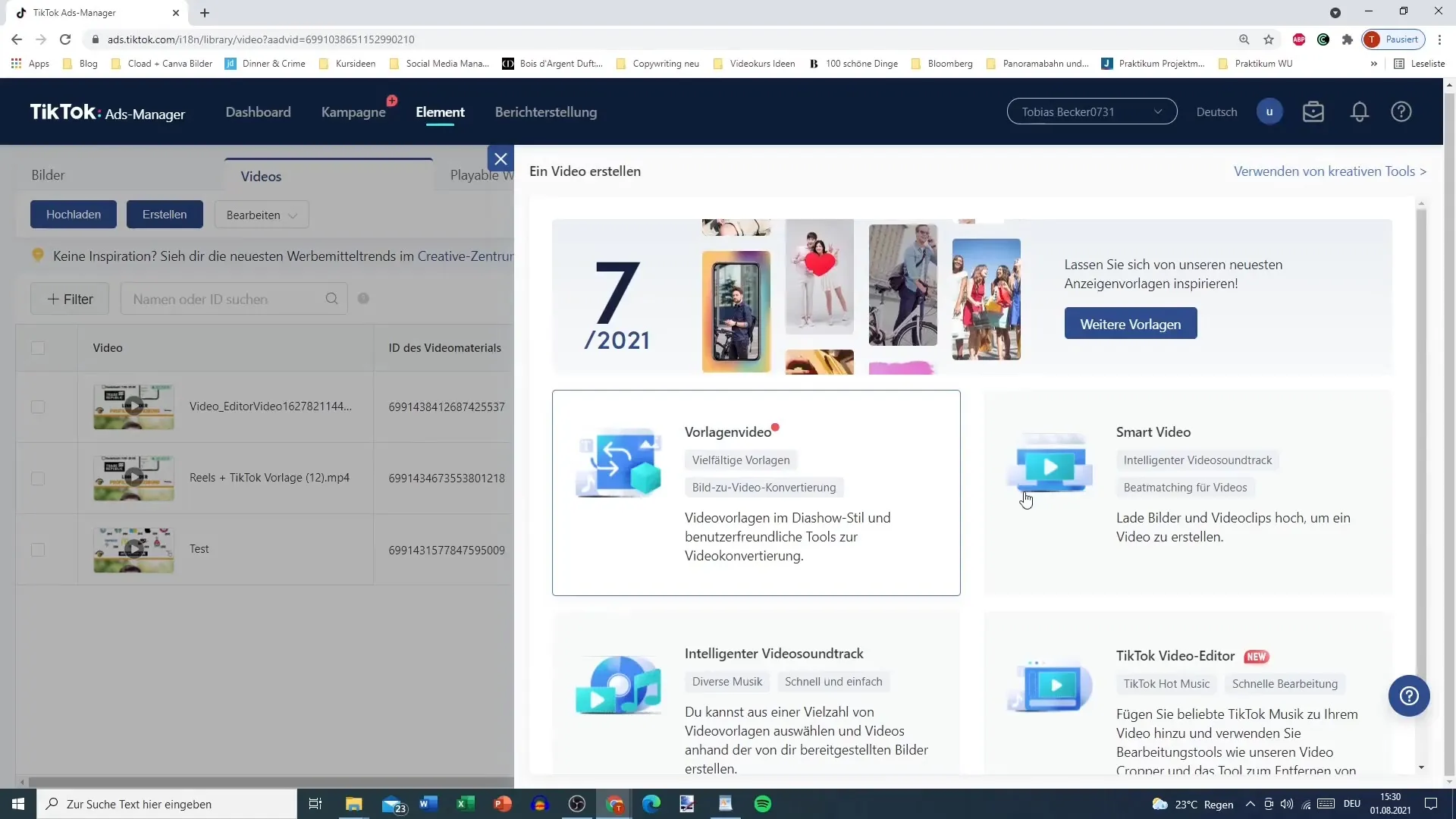Open a new browser tab

(x=205, y=13)
